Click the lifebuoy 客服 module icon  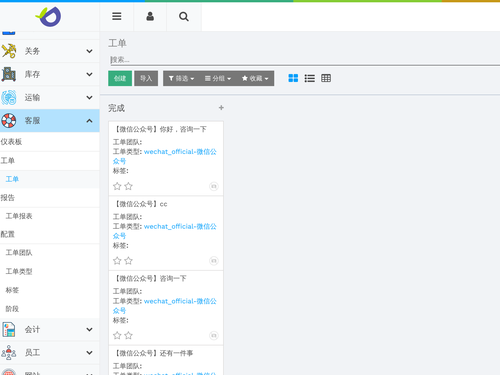9,121
